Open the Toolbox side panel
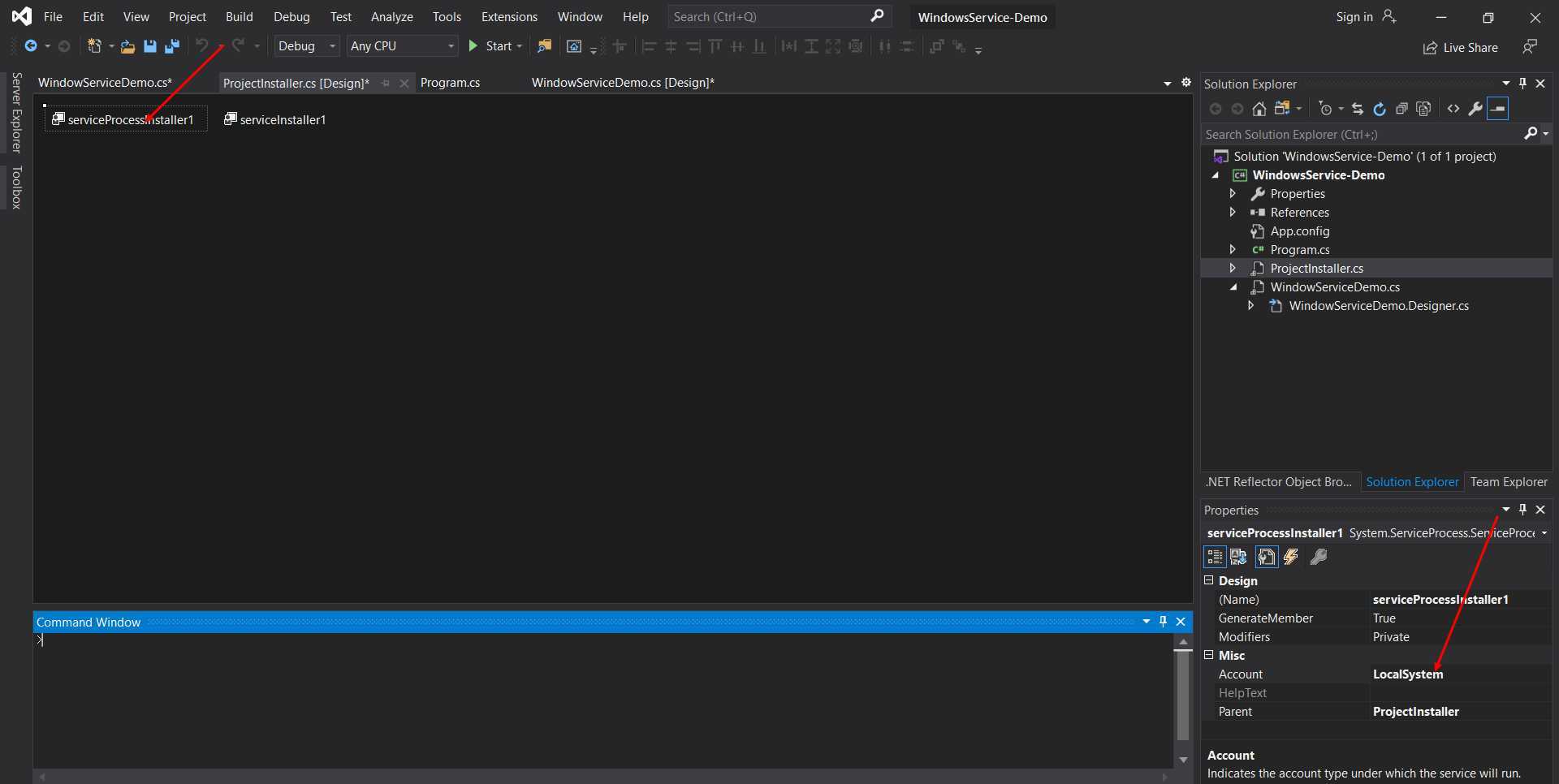 (17, 187)
